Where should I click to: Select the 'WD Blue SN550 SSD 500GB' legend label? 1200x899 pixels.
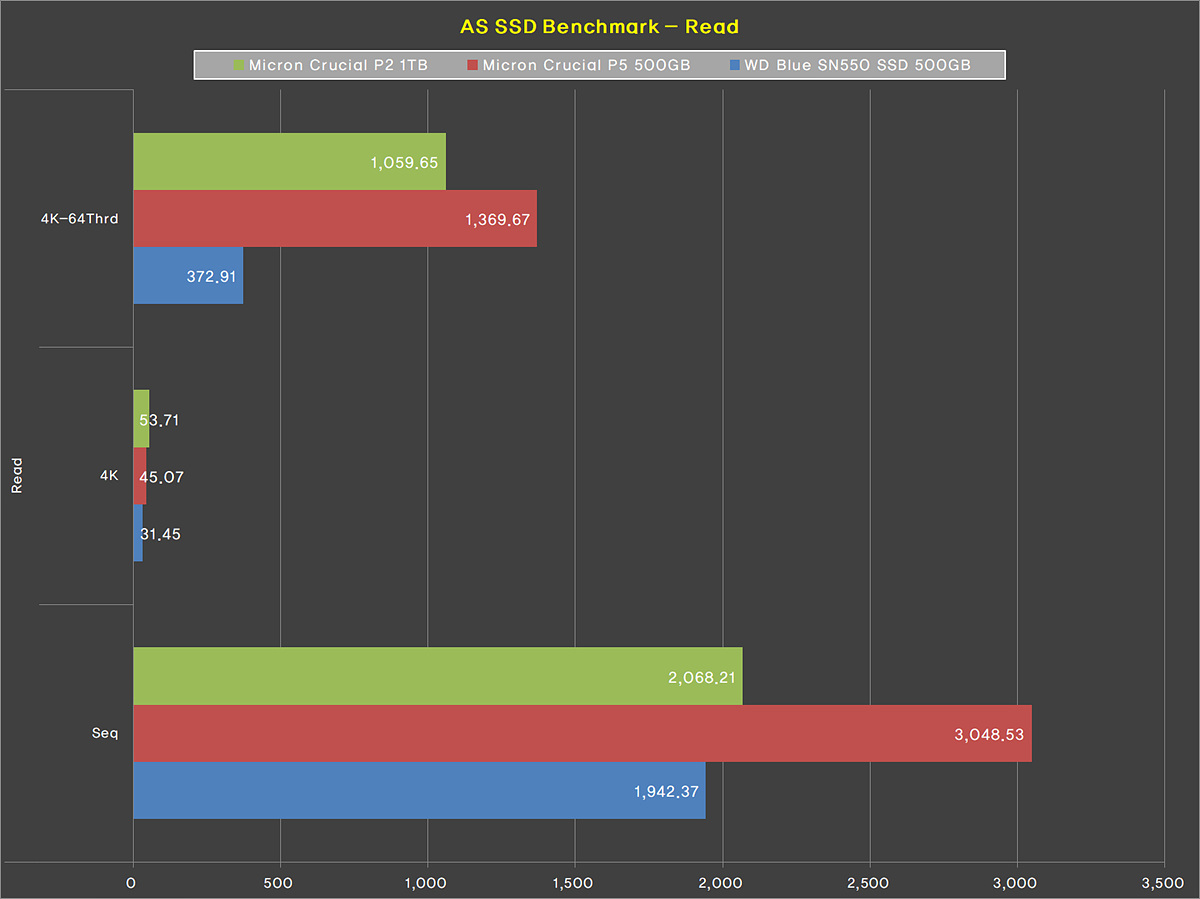tap(857, 66)
